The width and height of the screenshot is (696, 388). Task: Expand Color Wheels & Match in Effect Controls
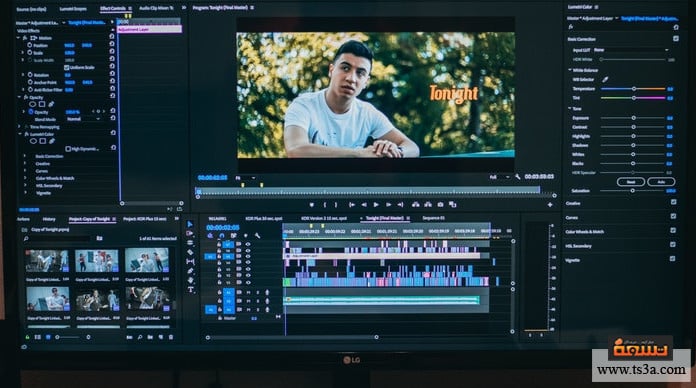pos(25,178)
